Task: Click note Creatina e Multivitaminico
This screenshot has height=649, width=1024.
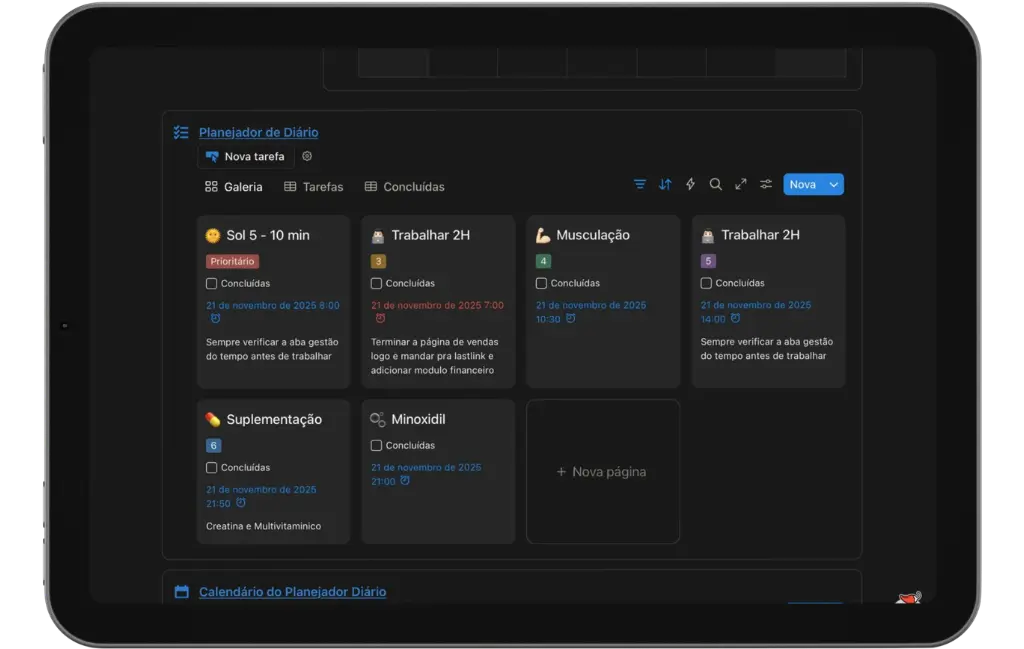Action: click(x=263, y=526)
